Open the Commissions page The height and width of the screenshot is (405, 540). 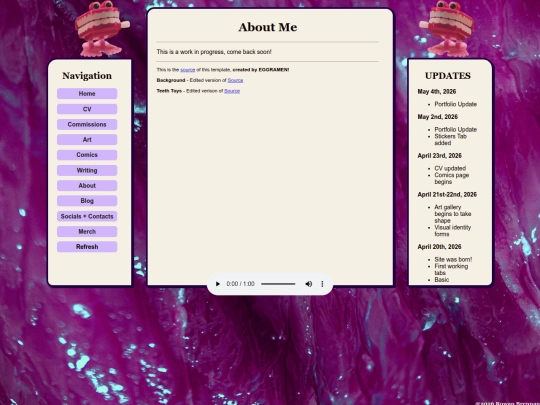87,124
